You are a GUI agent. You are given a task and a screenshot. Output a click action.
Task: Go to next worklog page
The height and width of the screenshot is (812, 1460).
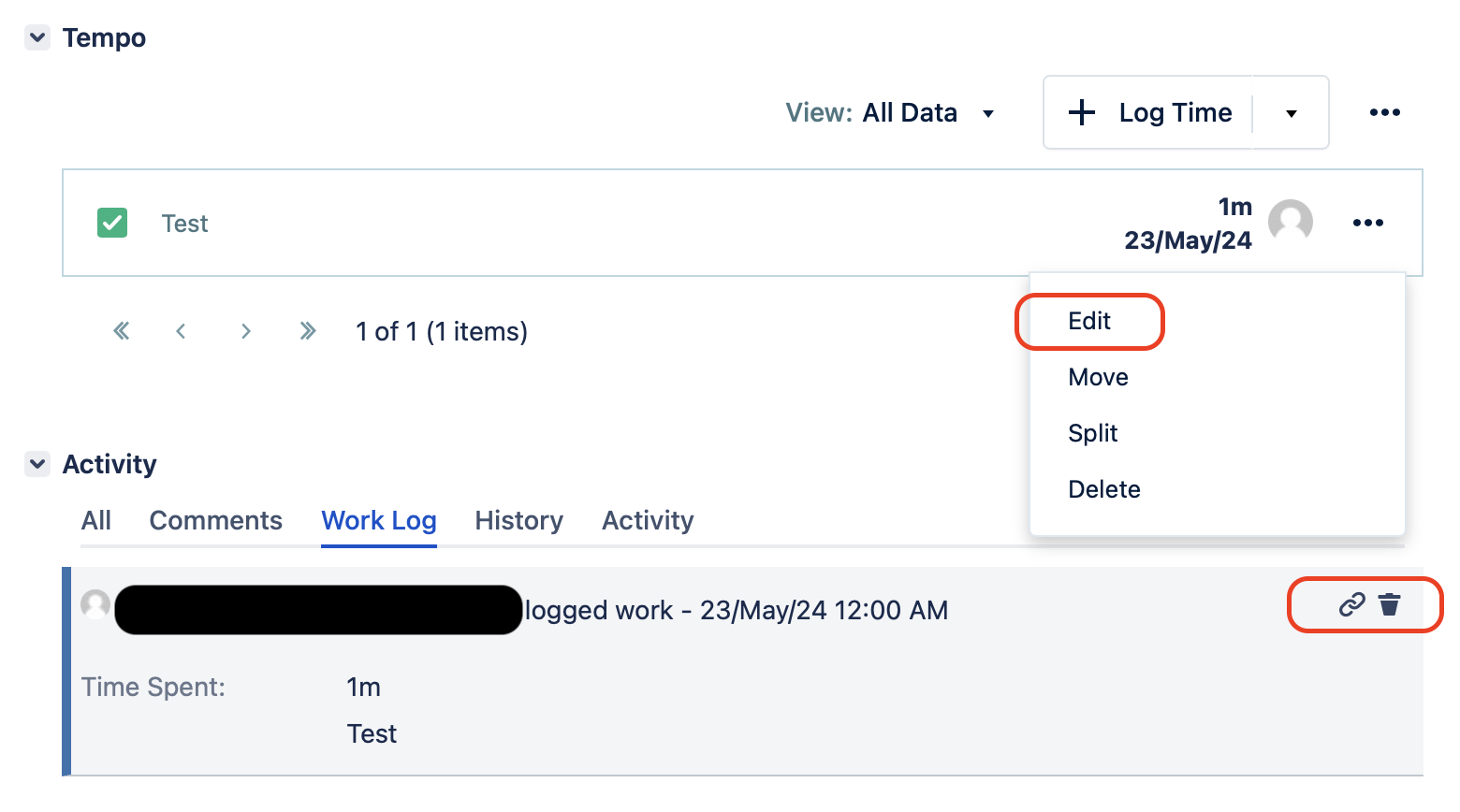[245, 331]
